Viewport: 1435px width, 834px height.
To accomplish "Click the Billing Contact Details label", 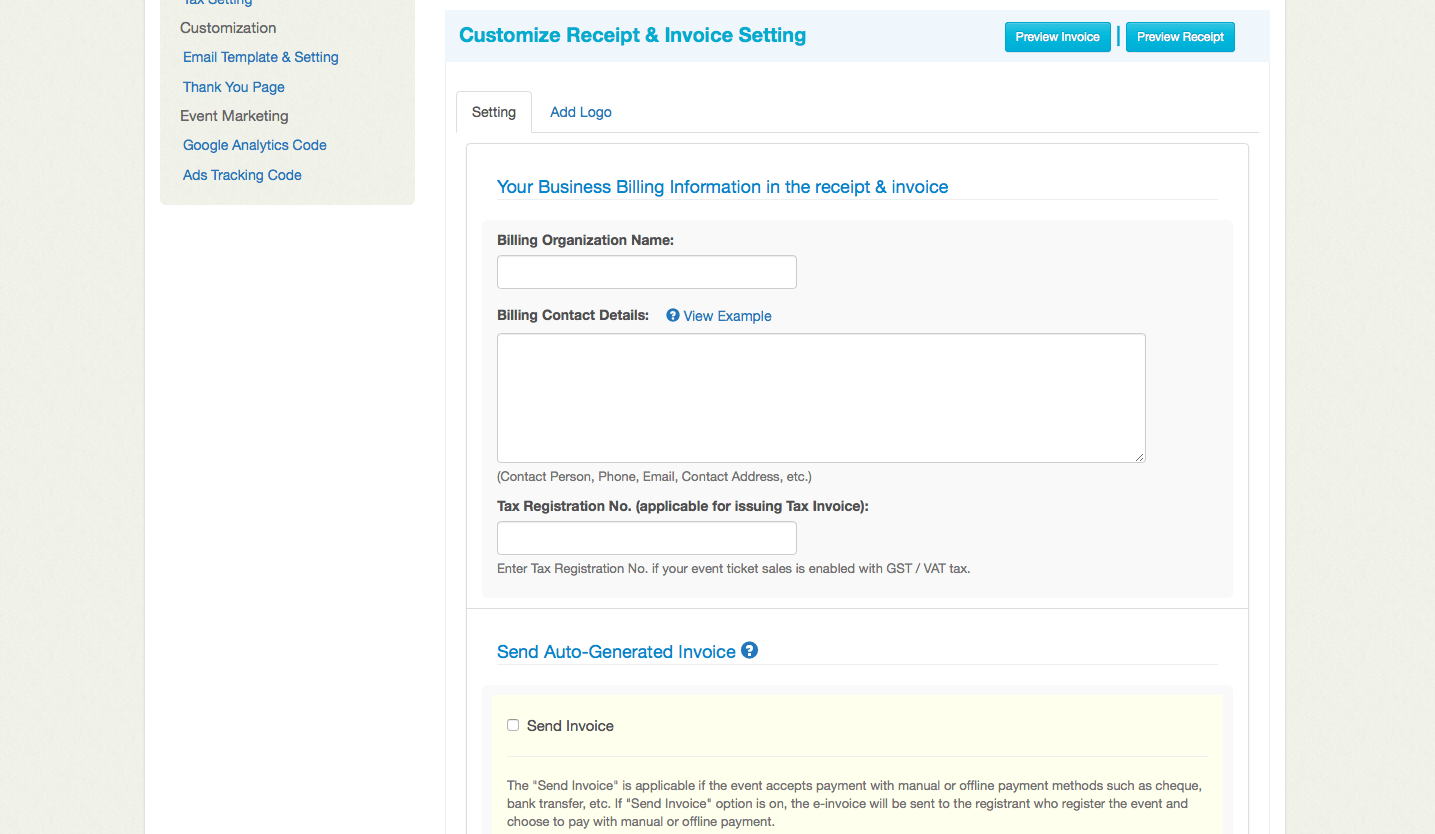I will (573, 315).
